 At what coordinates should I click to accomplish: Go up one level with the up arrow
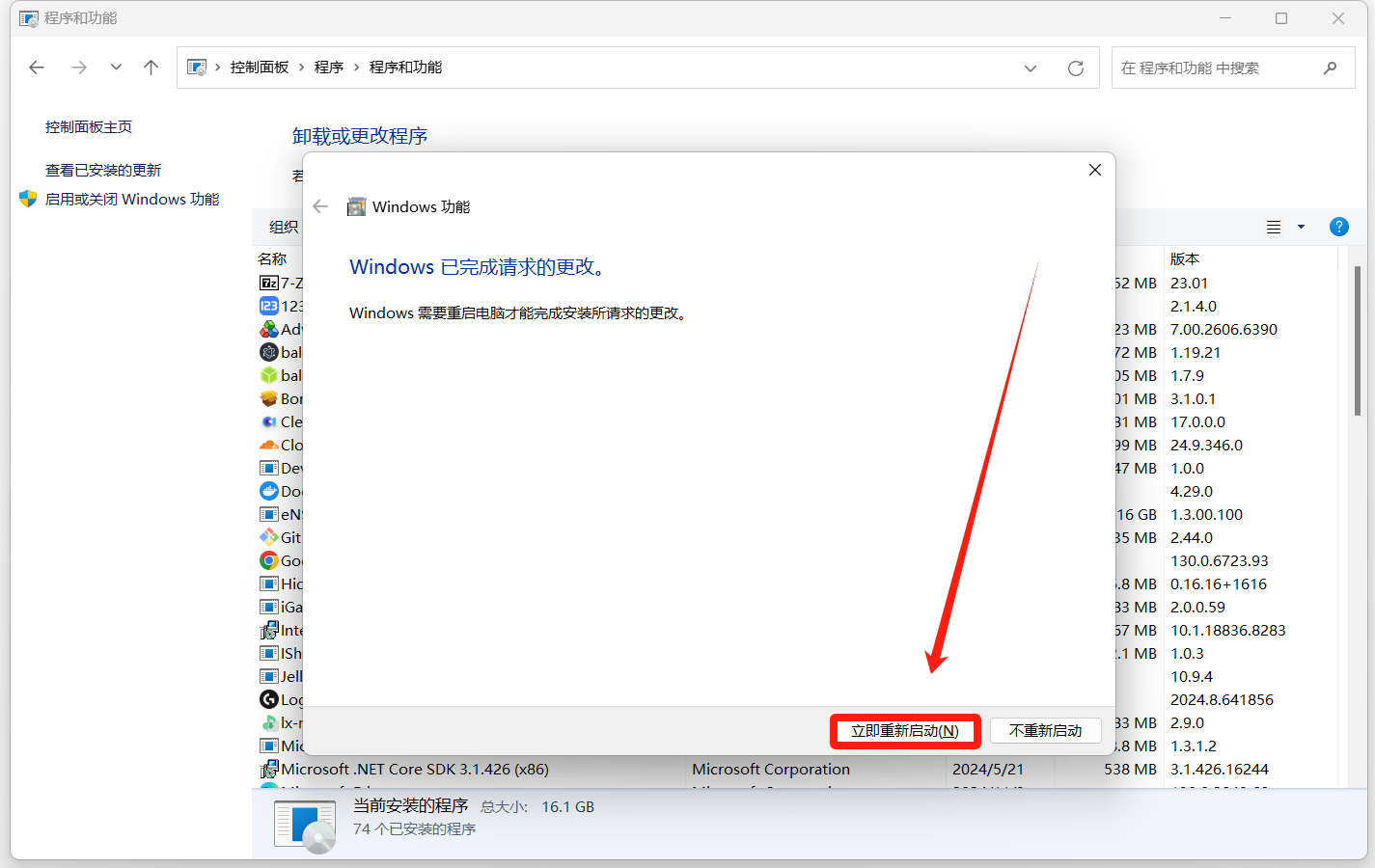(151, 68)
